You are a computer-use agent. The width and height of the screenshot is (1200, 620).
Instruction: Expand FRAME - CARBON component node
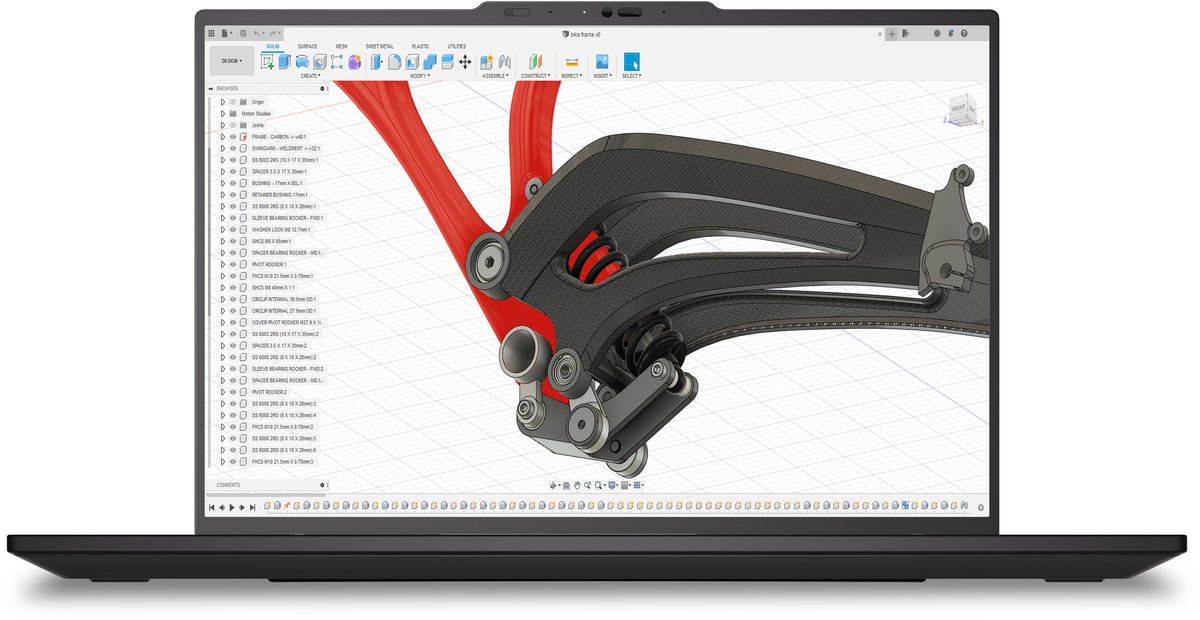point(223,137)
